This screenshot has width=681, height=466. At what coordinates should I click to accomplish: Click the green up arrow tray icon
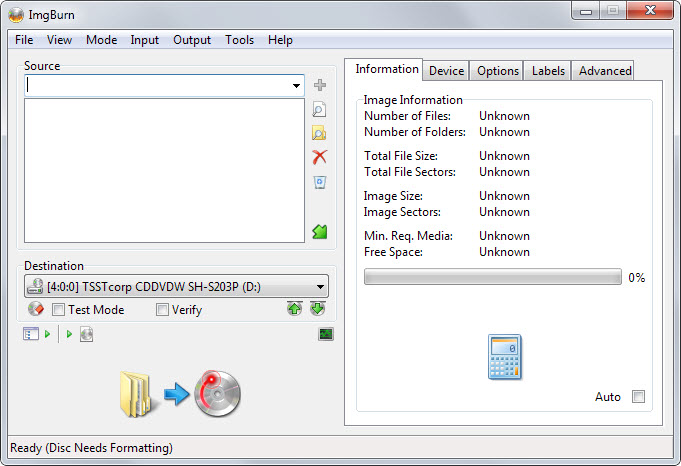(294, 309)
